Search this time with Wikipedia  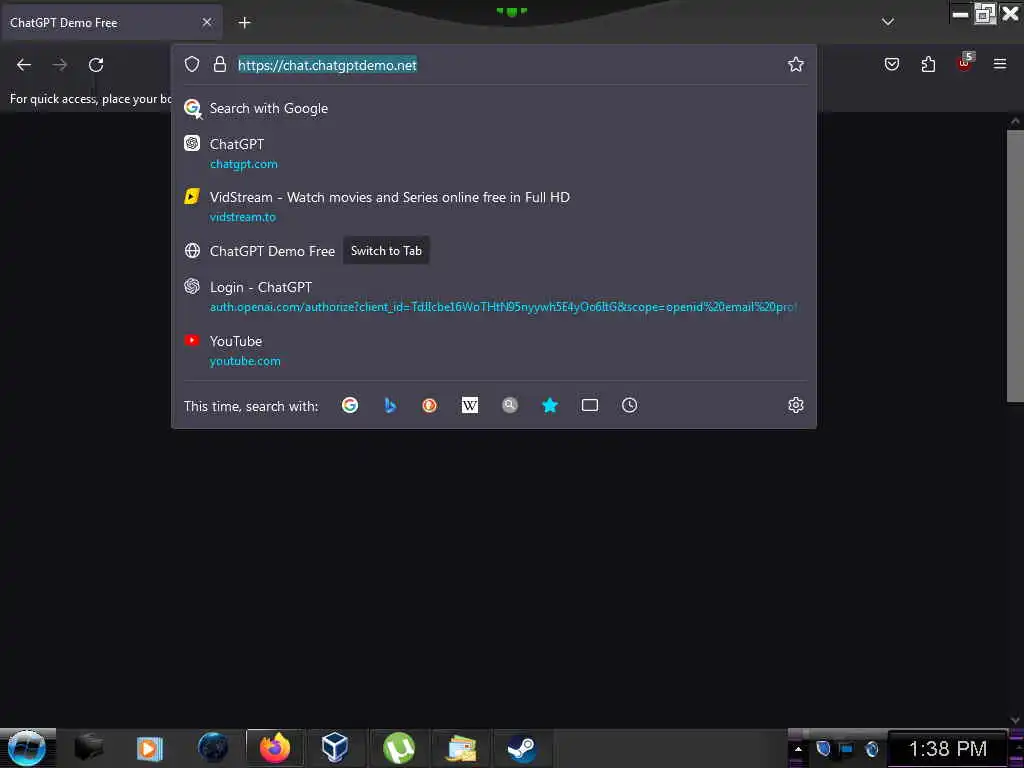(x=470, y=406)
